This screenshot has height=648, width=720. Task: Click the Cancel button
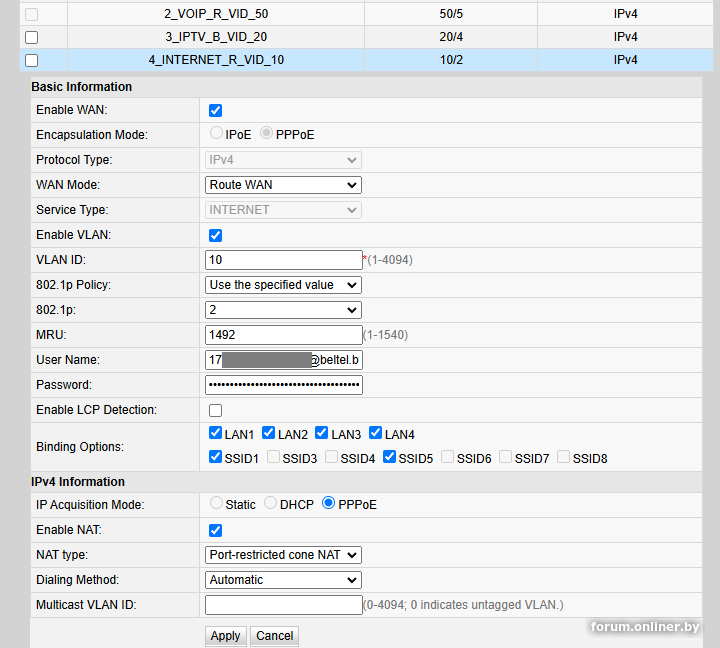coord(274,636)
